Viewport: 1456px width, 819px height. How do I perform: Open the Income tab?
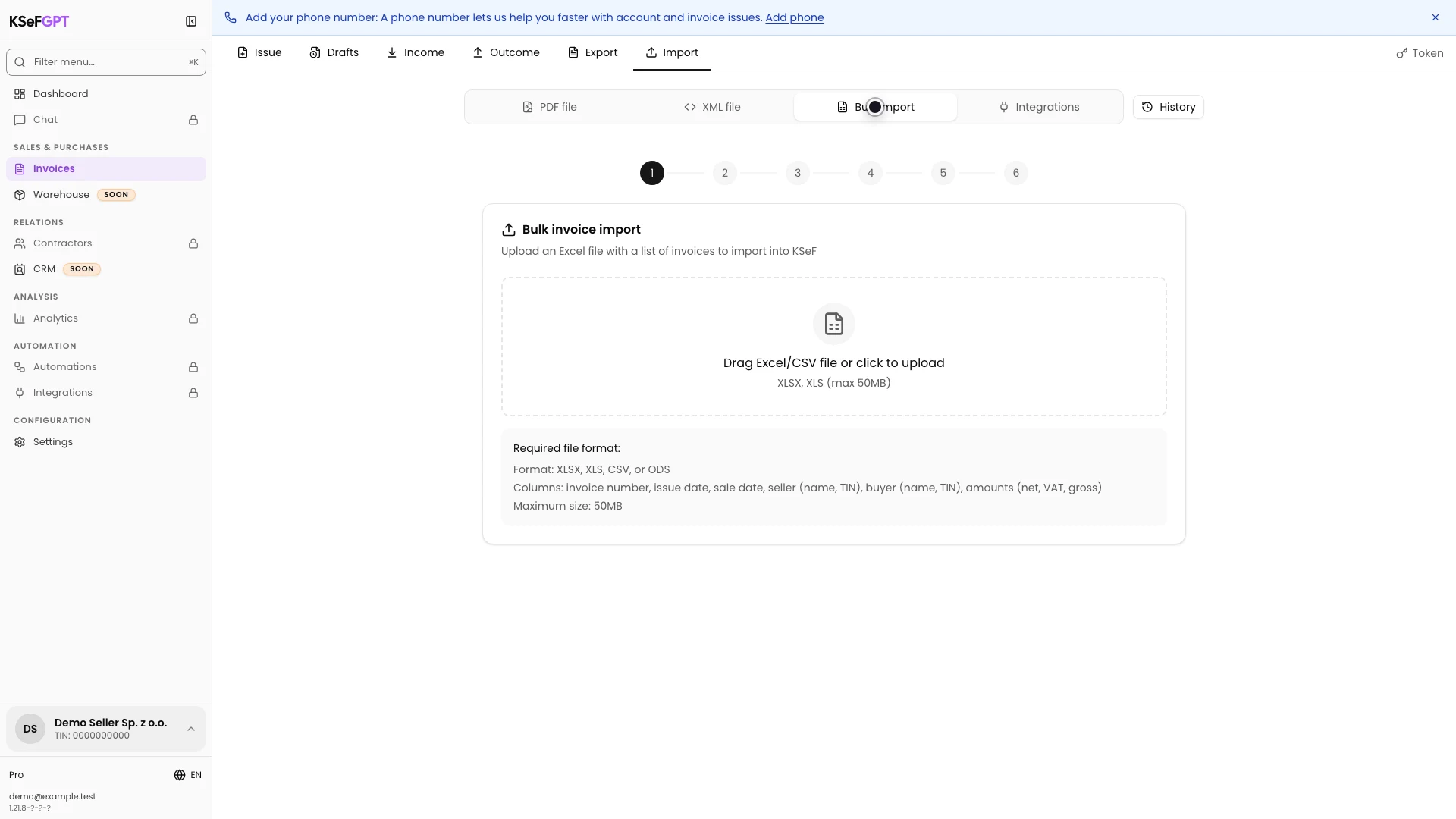pos(416,52)
